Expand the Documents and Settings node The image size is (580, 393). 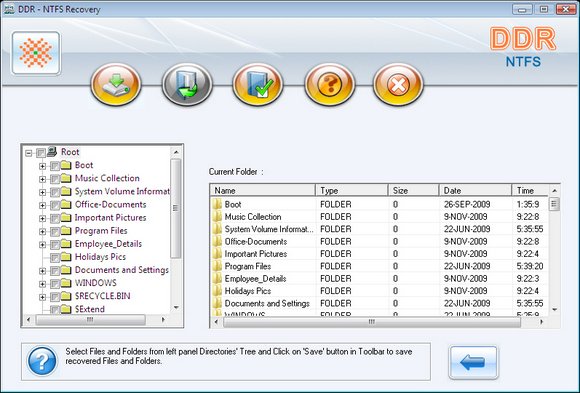(x=42, y=271)
